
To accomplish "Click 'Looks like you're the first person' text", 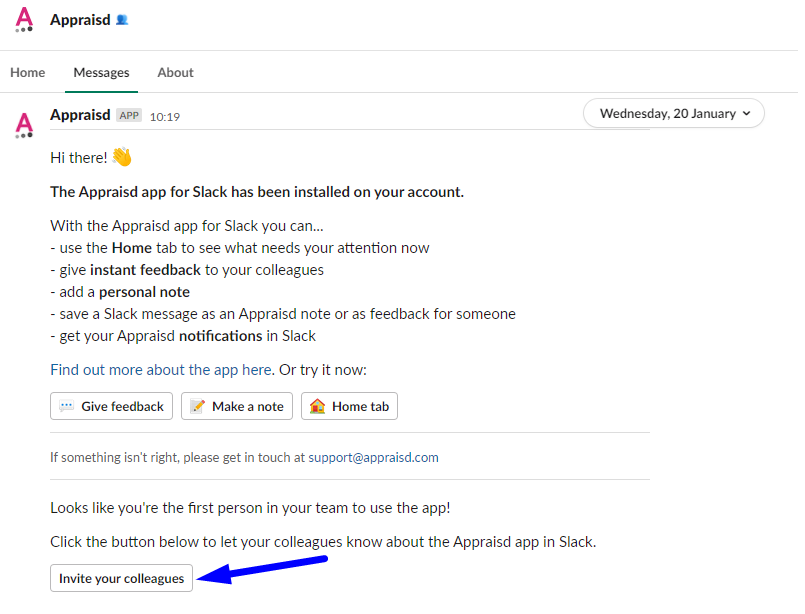I will pos(251,508).
